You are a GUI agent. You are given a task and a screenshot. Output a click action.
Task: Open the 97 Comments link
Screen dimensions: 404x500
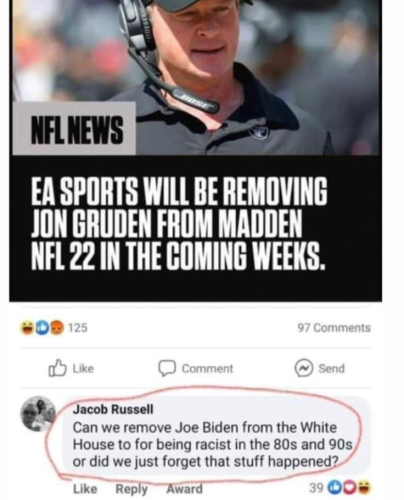tap(334, 328)
